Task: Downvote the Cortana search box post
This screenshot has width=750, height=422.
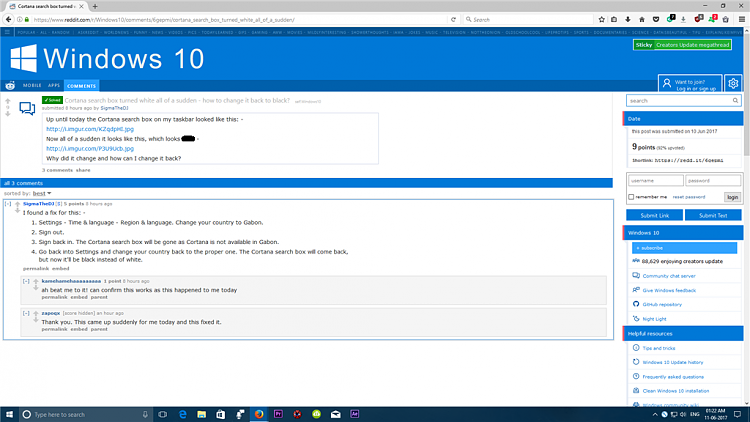Action: pos(8,114)
